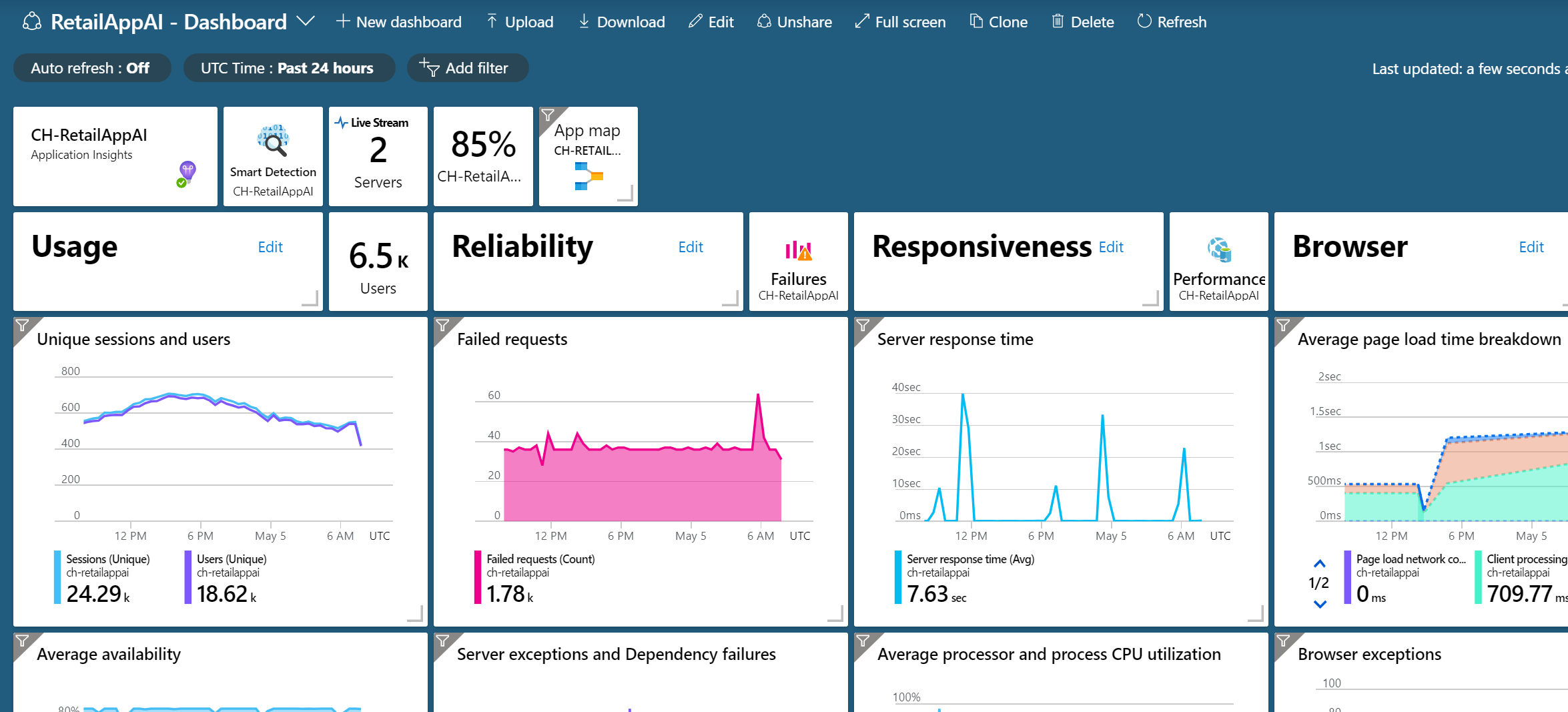Open the UTC Time Past 24 hours picker
The image size is (1568, 712).
coord(288,68)
